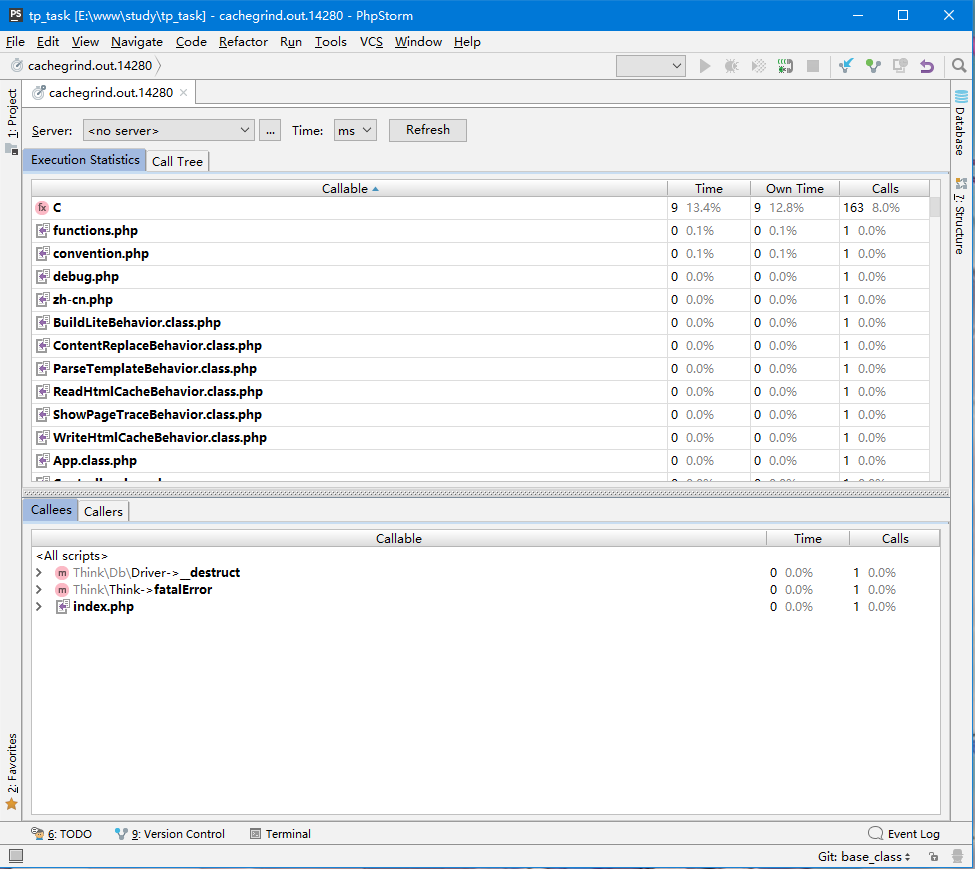Switch to the Call Tree tab
Image resolution: width=975 pixels, height=869 pixels.
coord(177,162)
